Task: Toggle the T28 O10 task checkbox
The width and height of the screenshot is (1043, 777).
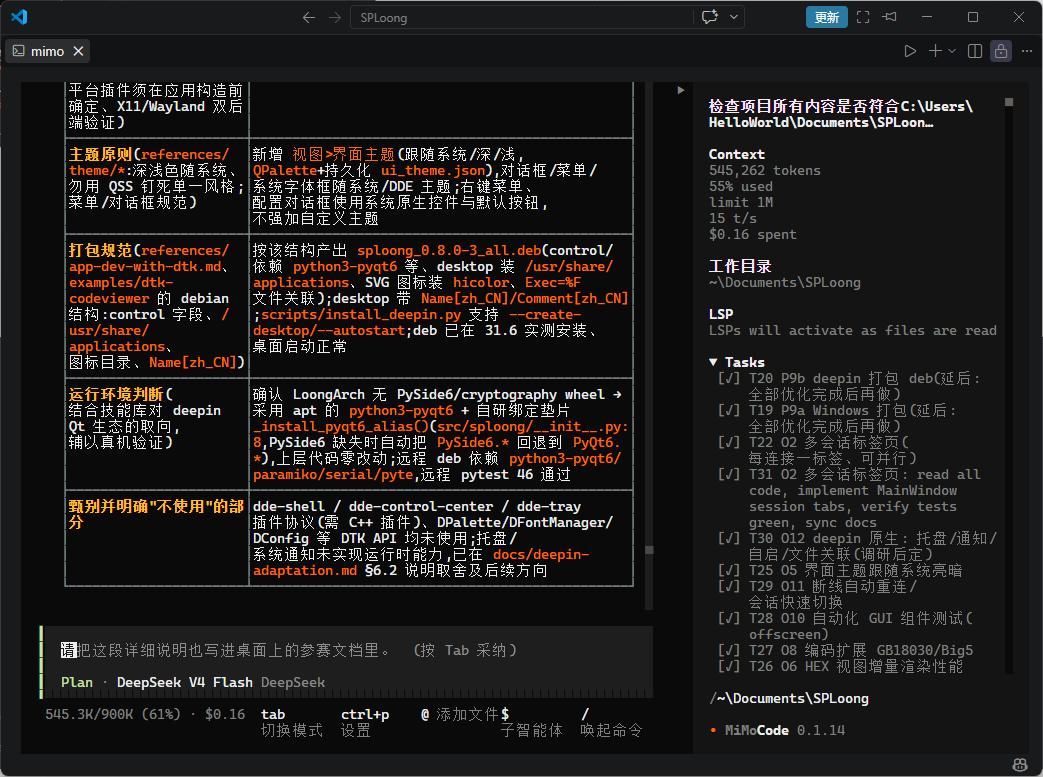Action: (x=729, y=618)
